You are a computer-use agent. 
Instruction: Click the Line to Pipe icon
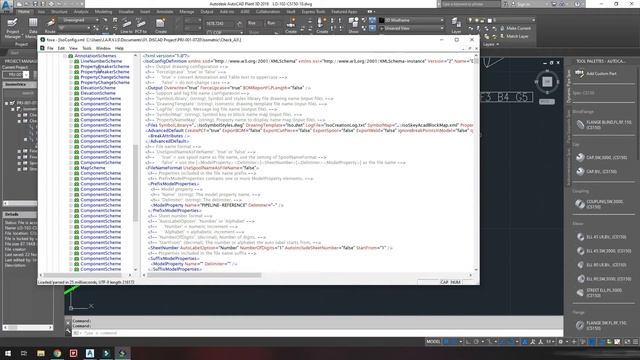tap(126, 26)
